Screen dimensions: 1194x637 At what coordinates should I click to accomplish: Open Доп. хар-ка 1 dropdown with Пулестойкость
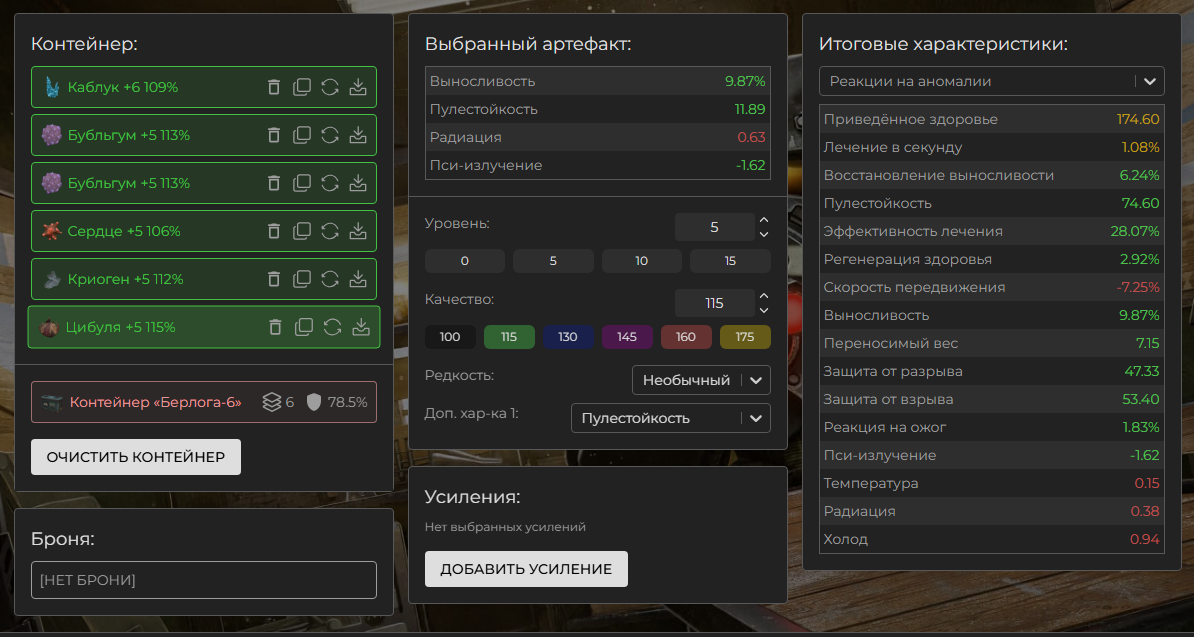(670, 418)
